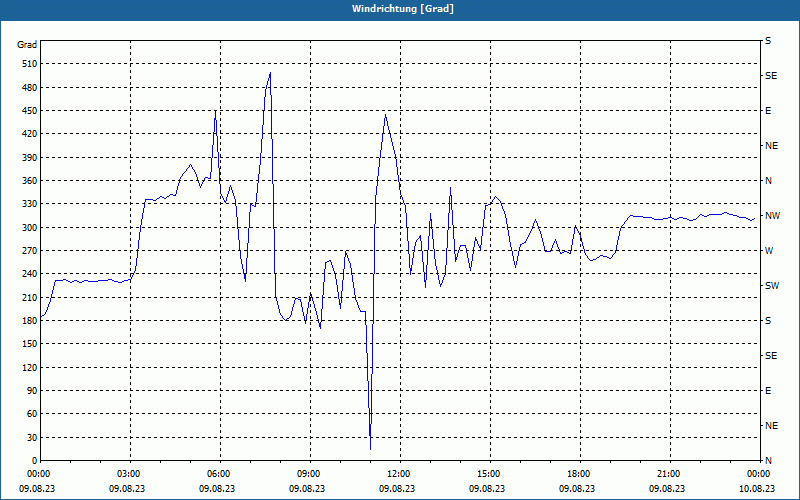Click the 120 y-axis value
Screen dimensions: 800x500
(30, 367)
